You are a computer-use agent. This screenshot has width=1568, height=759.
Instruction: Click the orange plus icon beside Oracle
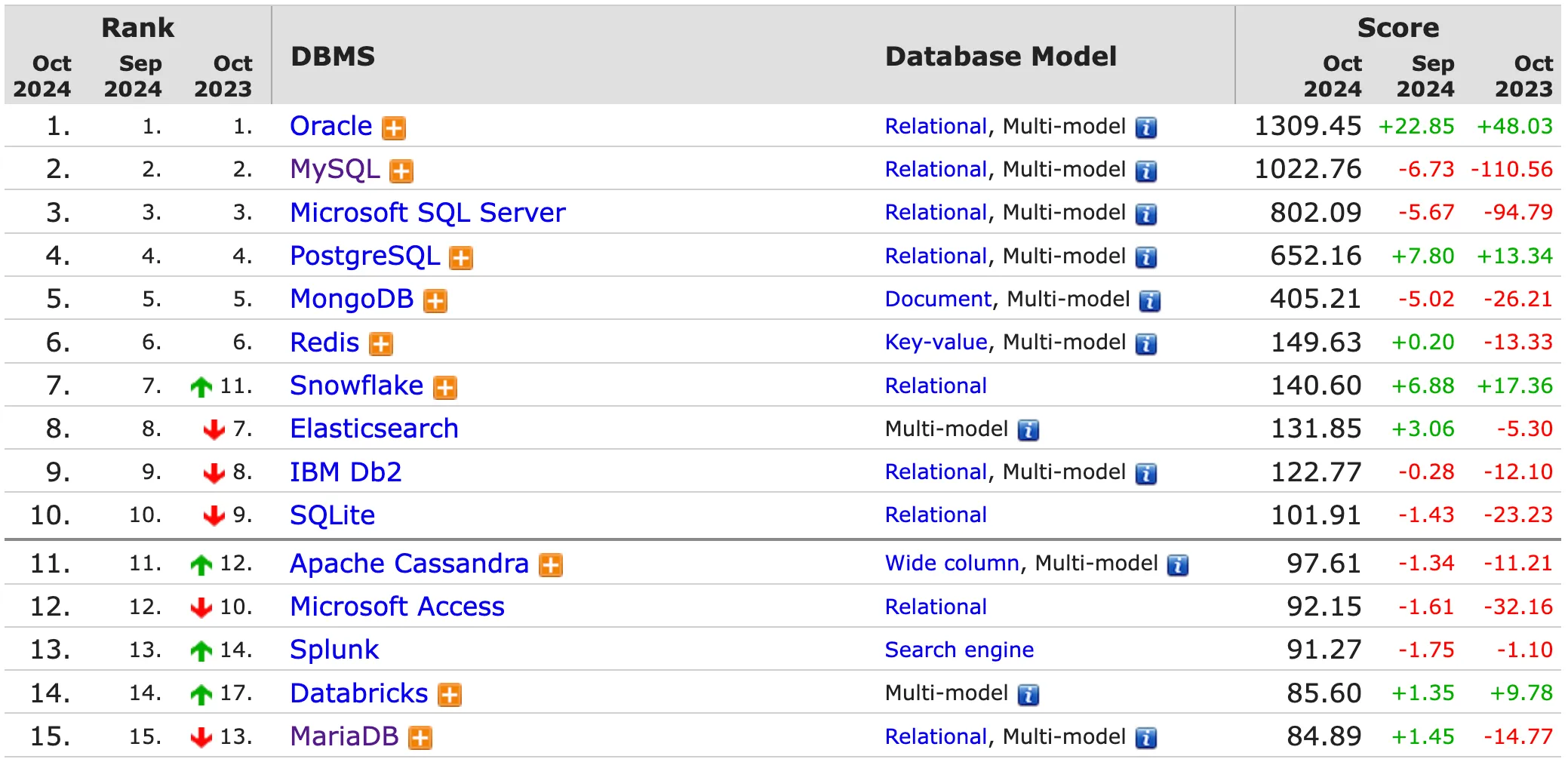[393, 128]
